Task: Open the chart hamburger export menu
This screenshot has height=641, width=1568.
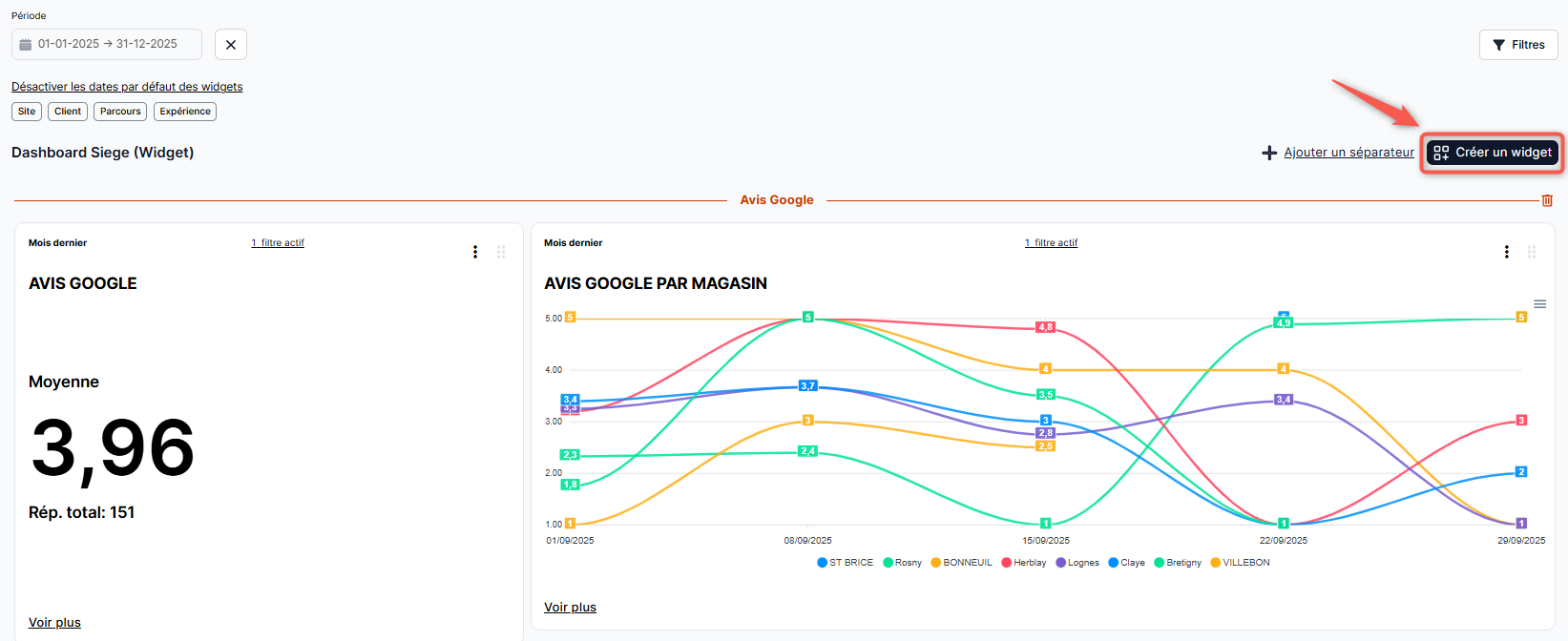Action: pos(1539,304)
